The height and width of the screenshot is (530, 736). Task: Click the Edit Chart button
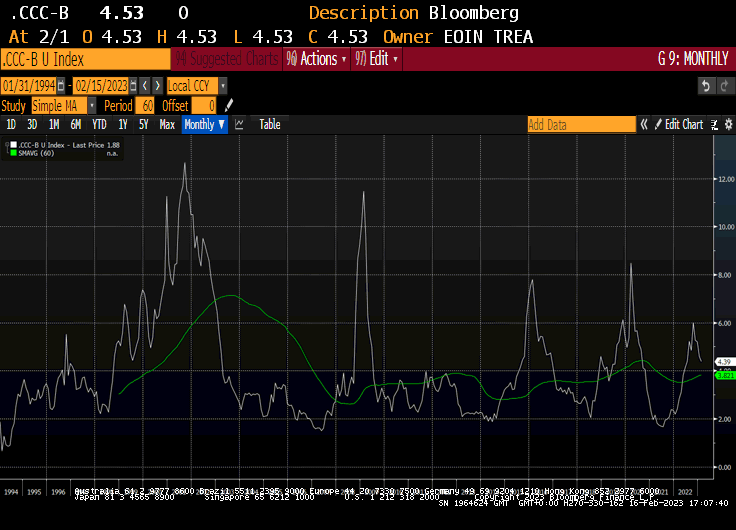click(x=684, y=125)
